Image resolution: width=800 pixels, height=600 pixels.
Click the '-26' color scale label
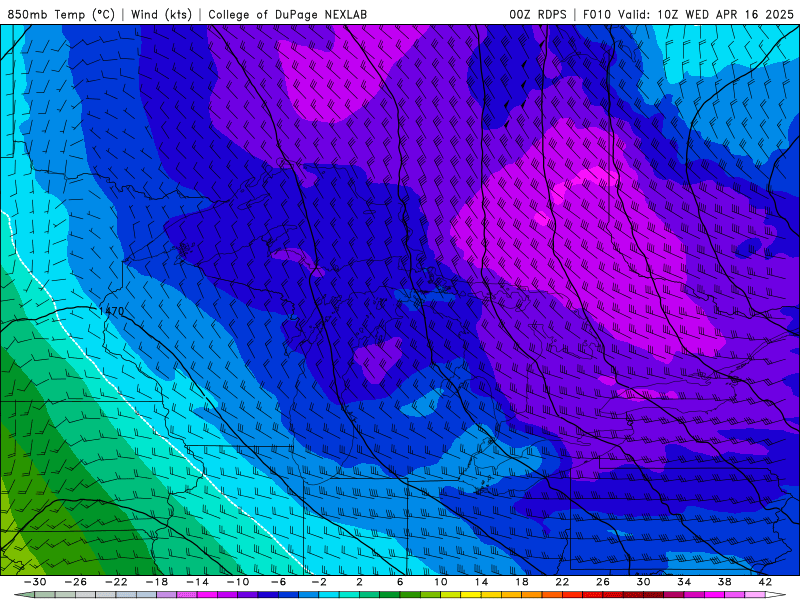(x=75, y=582)
